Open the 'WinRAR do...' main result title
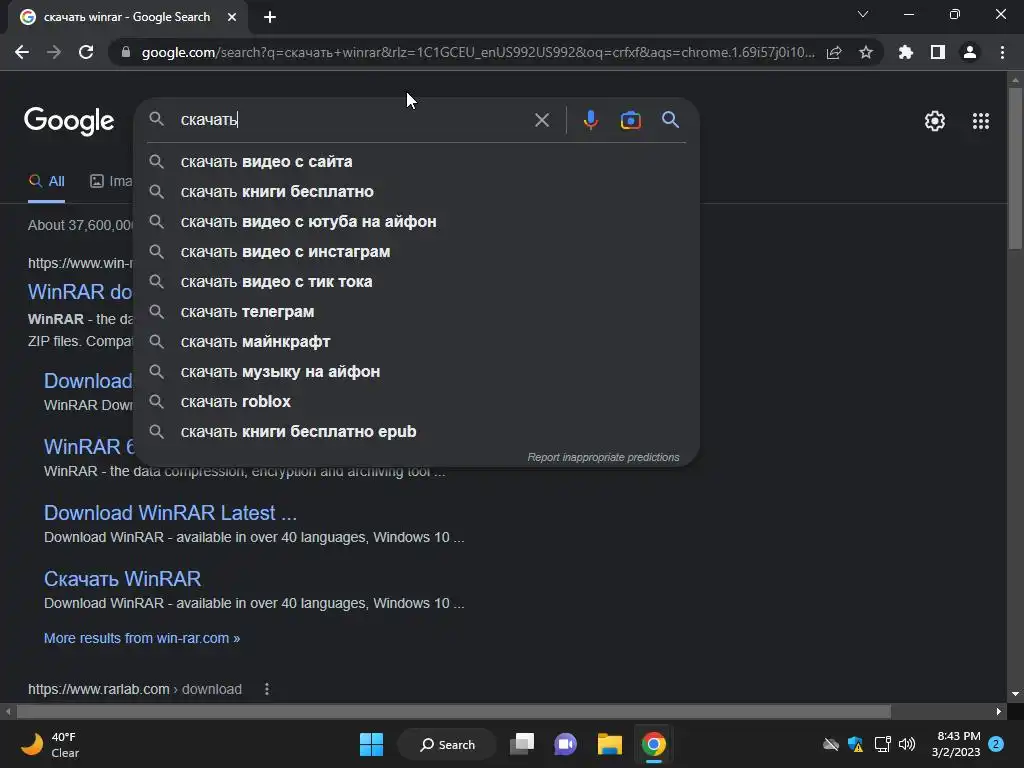Viewport: 1024px width, 768px height. (80, 292)
